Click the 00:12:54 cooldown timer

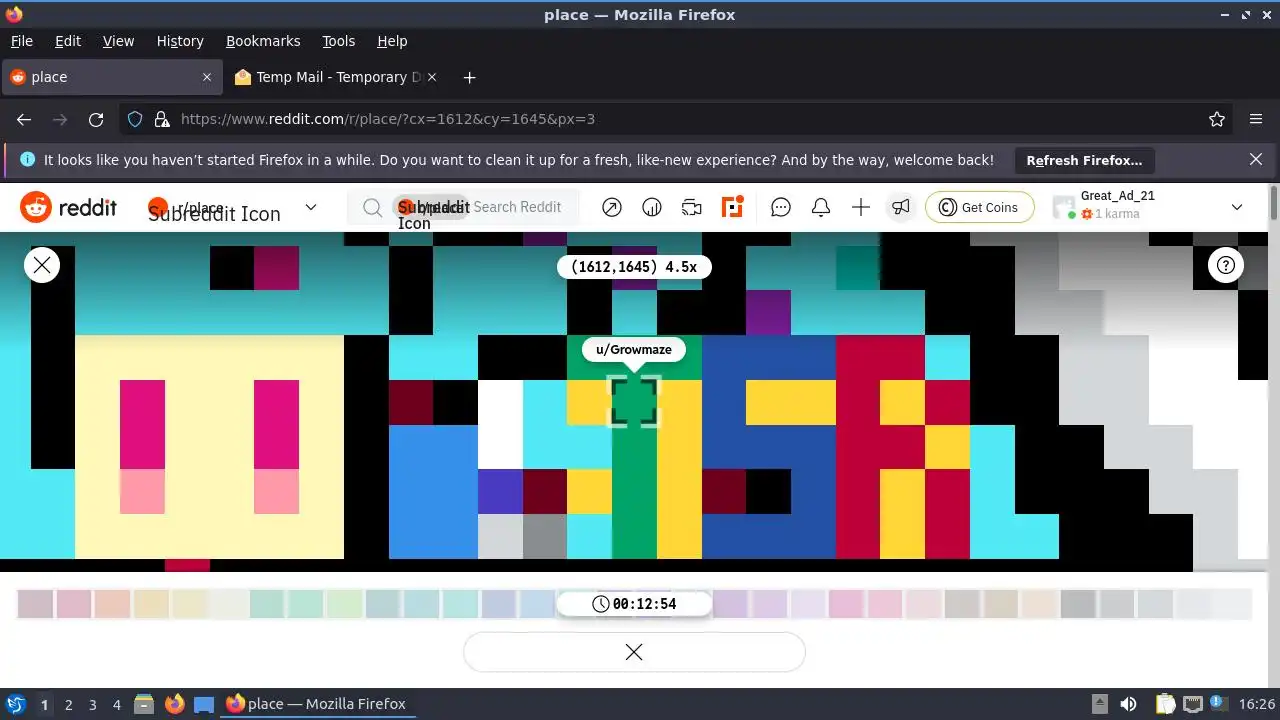click(634, 604)
